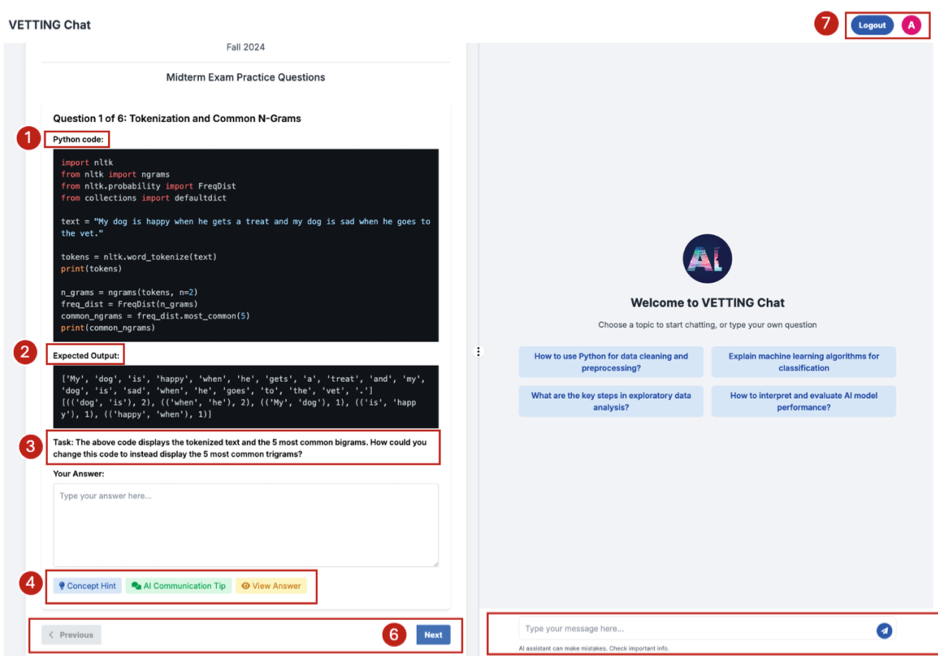Send the message with paper plane icon
Viewport: 938px width, 656px height.
[884, 630]
